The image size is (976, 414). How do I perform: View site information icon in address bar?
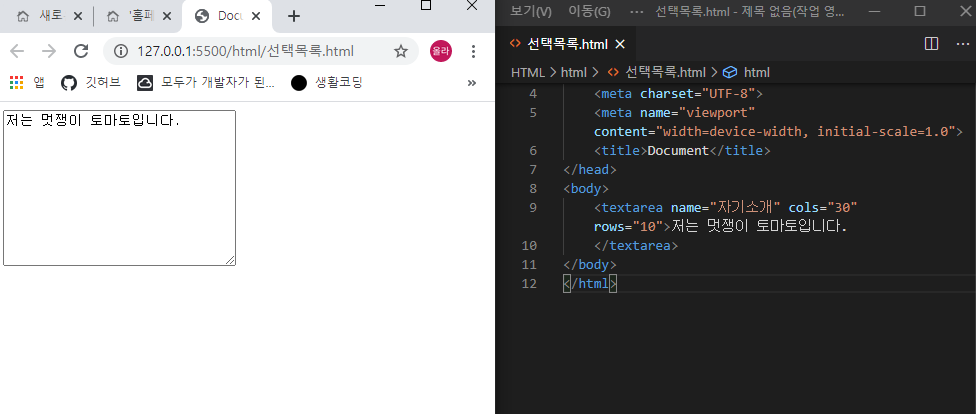coord(121,51)
